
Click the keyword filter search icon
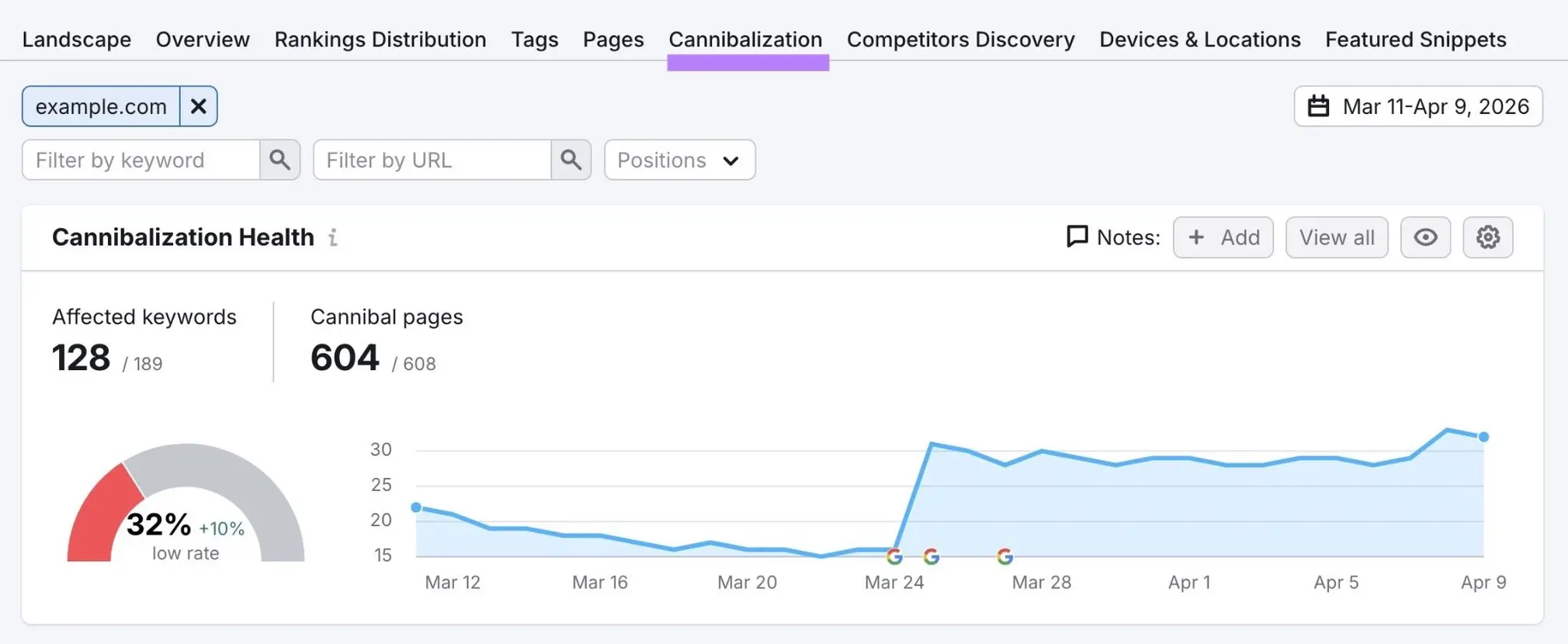click(280, 160)
